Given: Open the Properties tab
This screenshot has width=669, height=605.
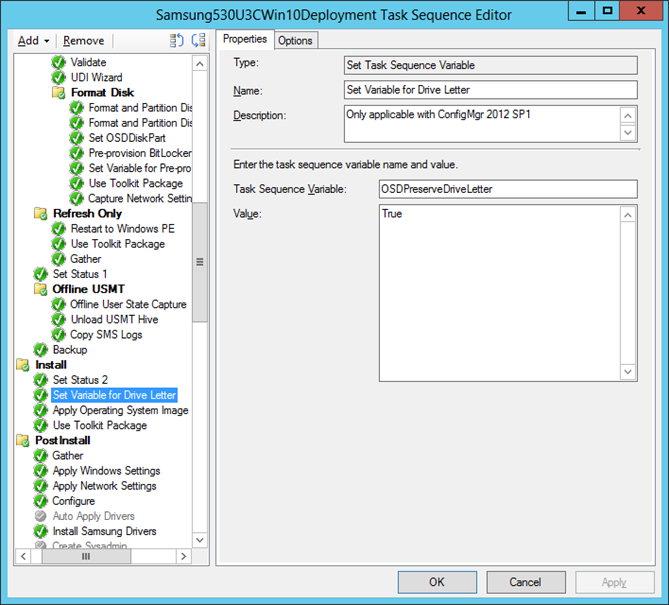Looking at the screenshot, I should pyautogui.click(x=245, y=39).
